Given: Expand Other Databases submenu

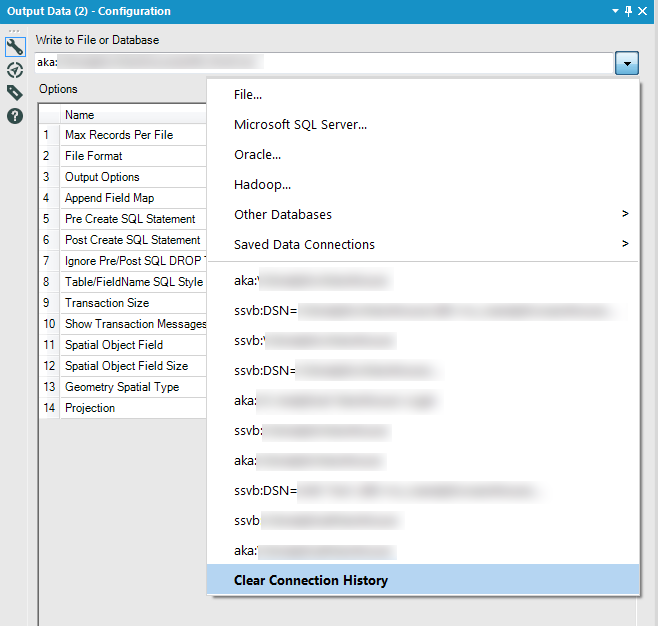Looking at the screenshot, I should point(423,214).
